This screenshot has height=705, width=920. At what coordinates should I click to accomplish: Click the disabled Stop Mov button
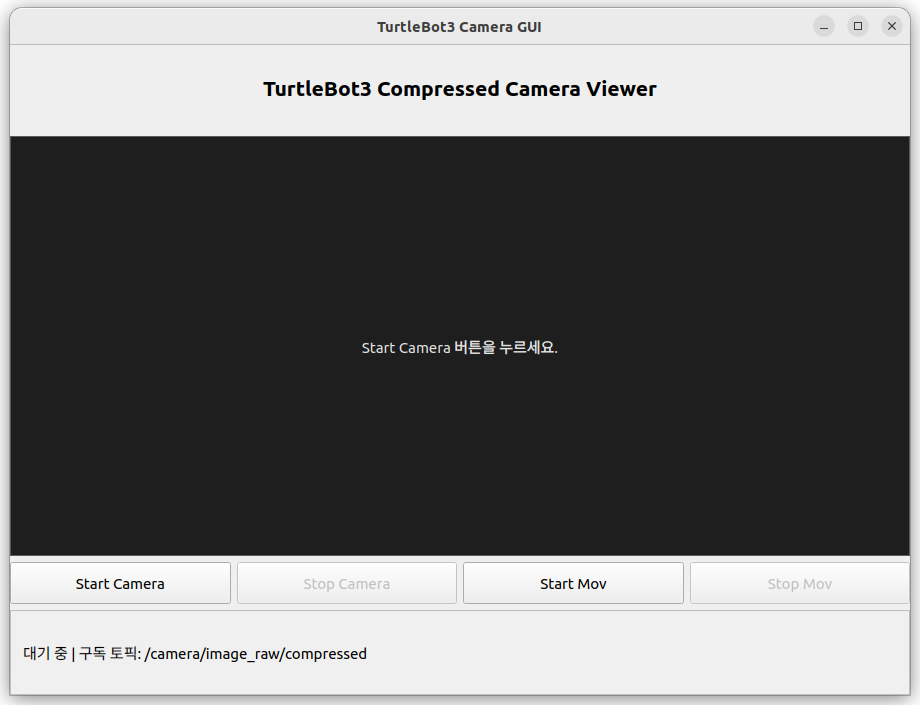coord(800,584)
